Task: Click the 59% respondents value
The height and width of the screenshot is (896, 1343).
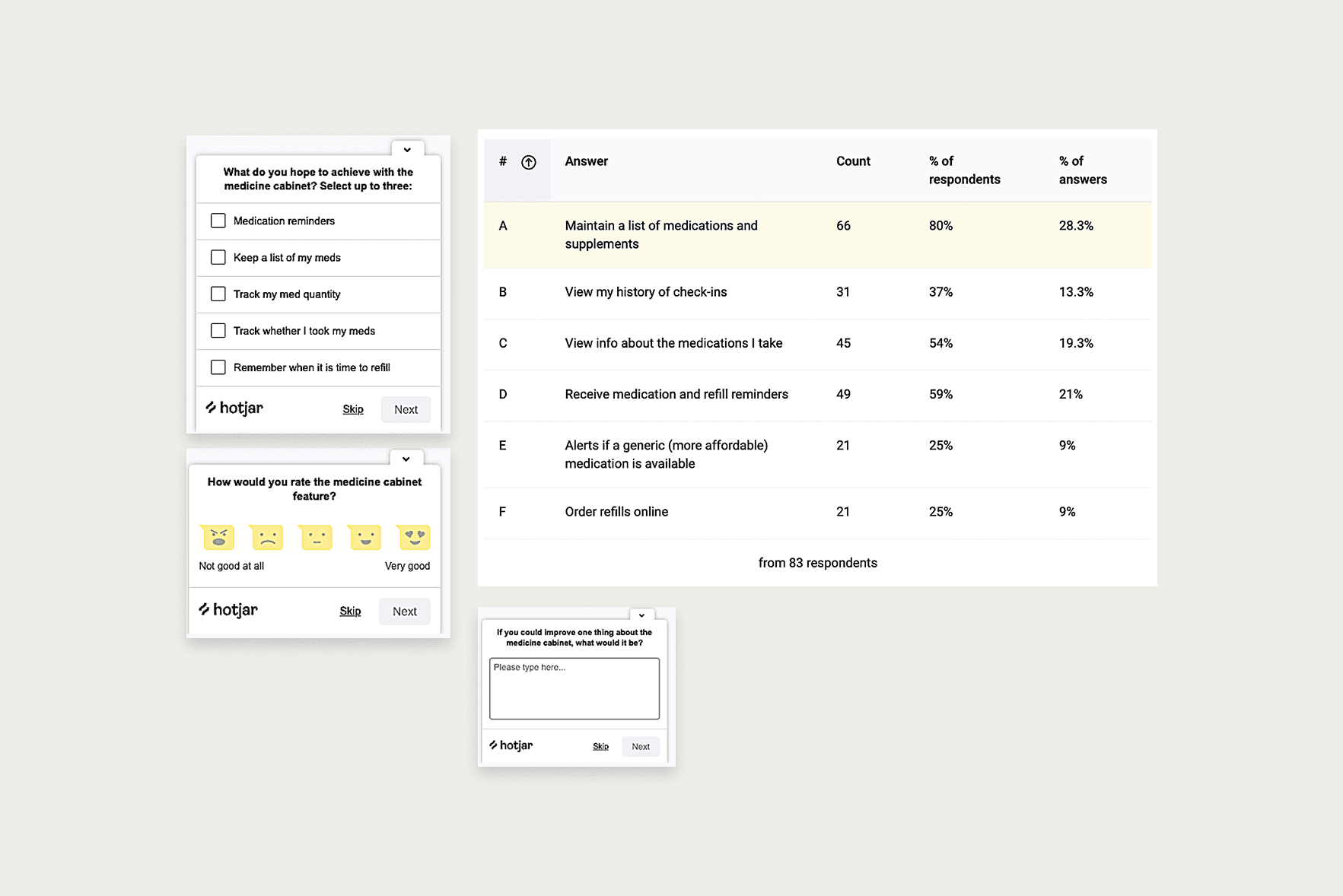Action: [940, 394]
